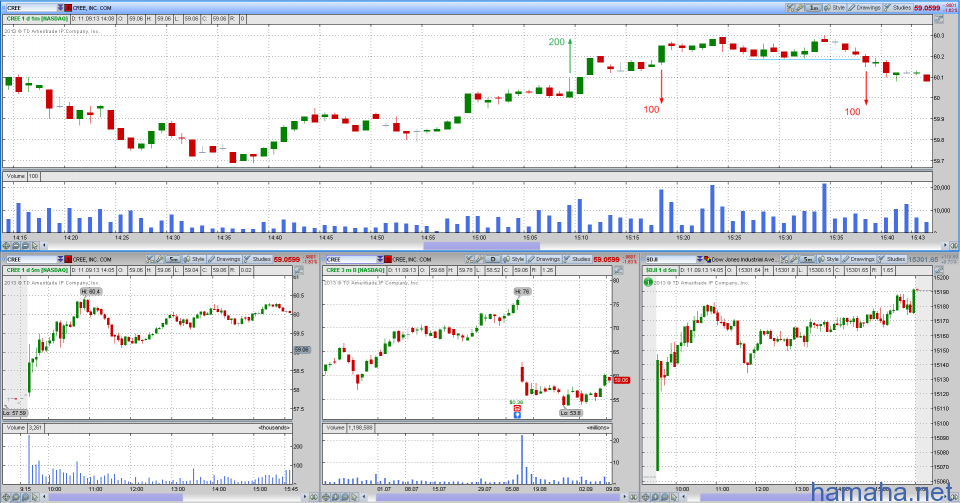Open 5m timeframe selector in $DJI chart
Screen dimensions: 960x503
(x=808, y=259)
